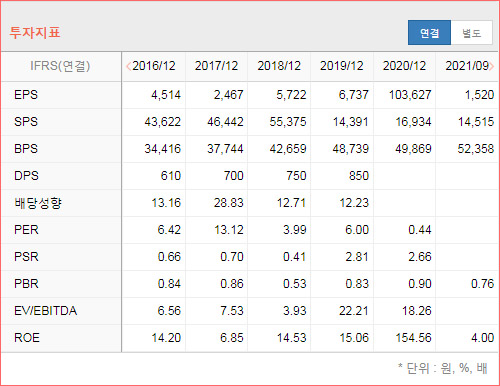Click EPS value 1,520
The image size is (500, 386).
tap(479, 95)
